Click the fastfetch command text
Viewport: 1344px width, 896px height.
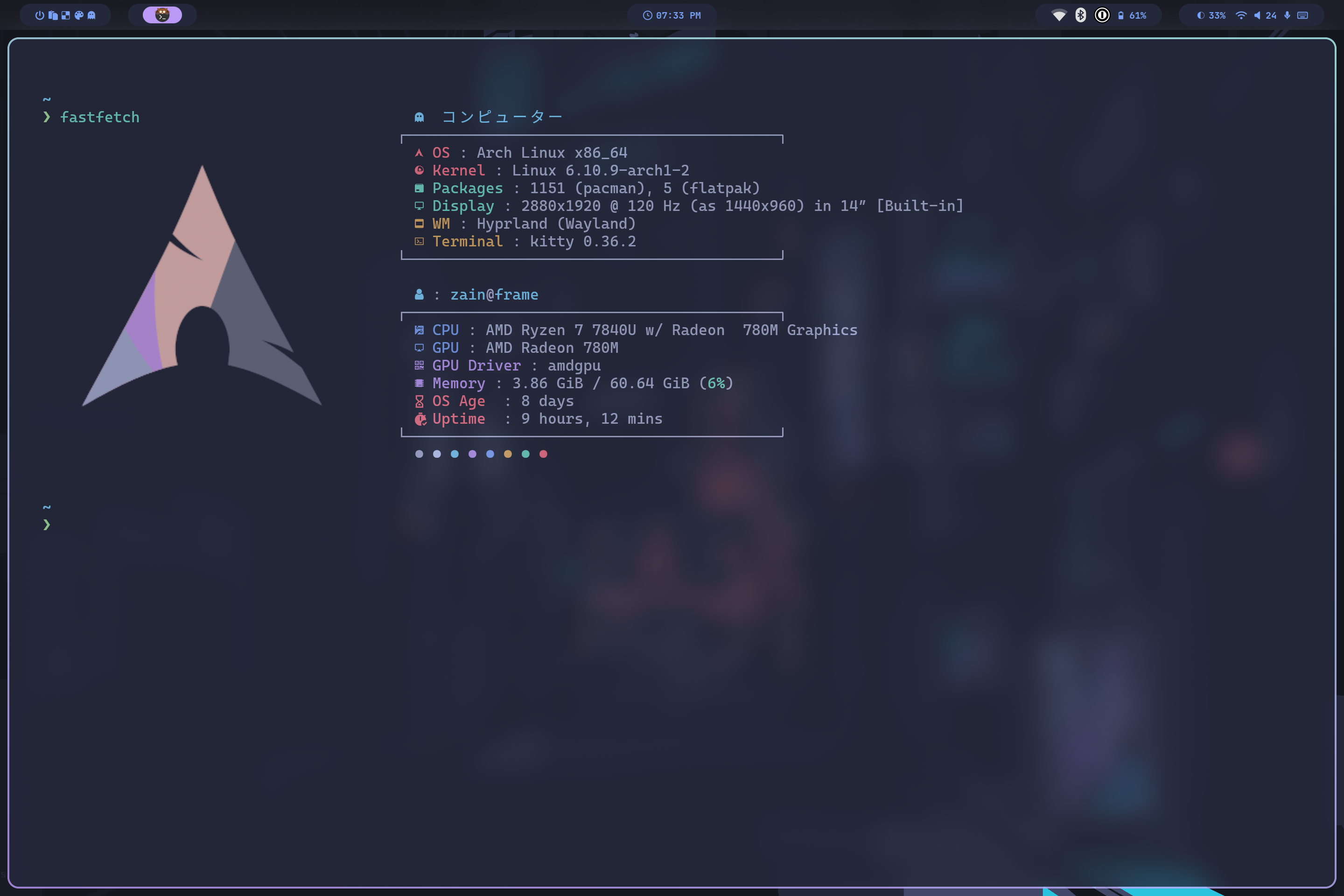coord(99,117)
